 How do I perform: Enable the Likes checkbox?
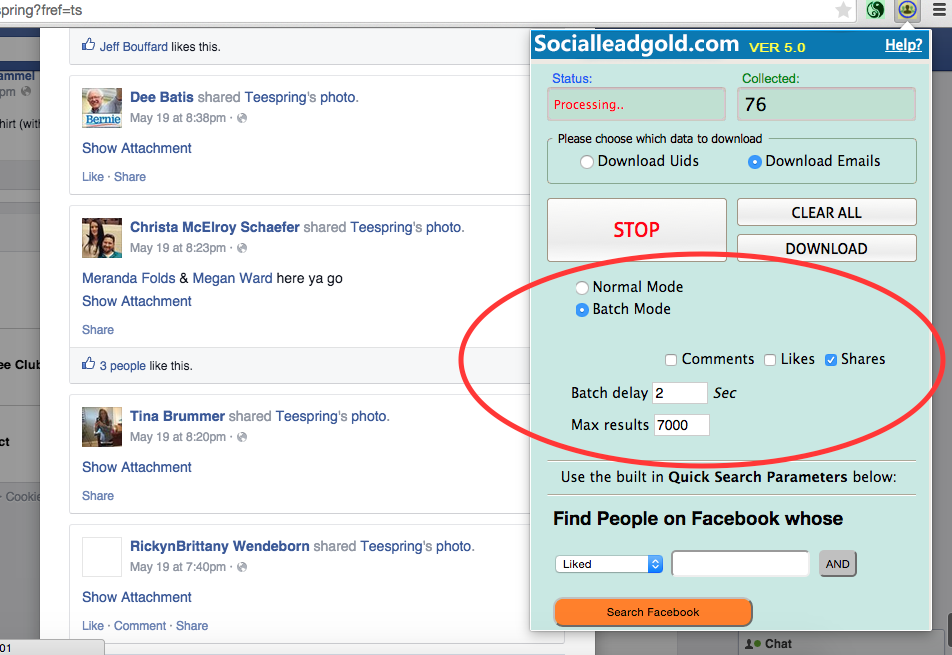(x=770, y=360)
